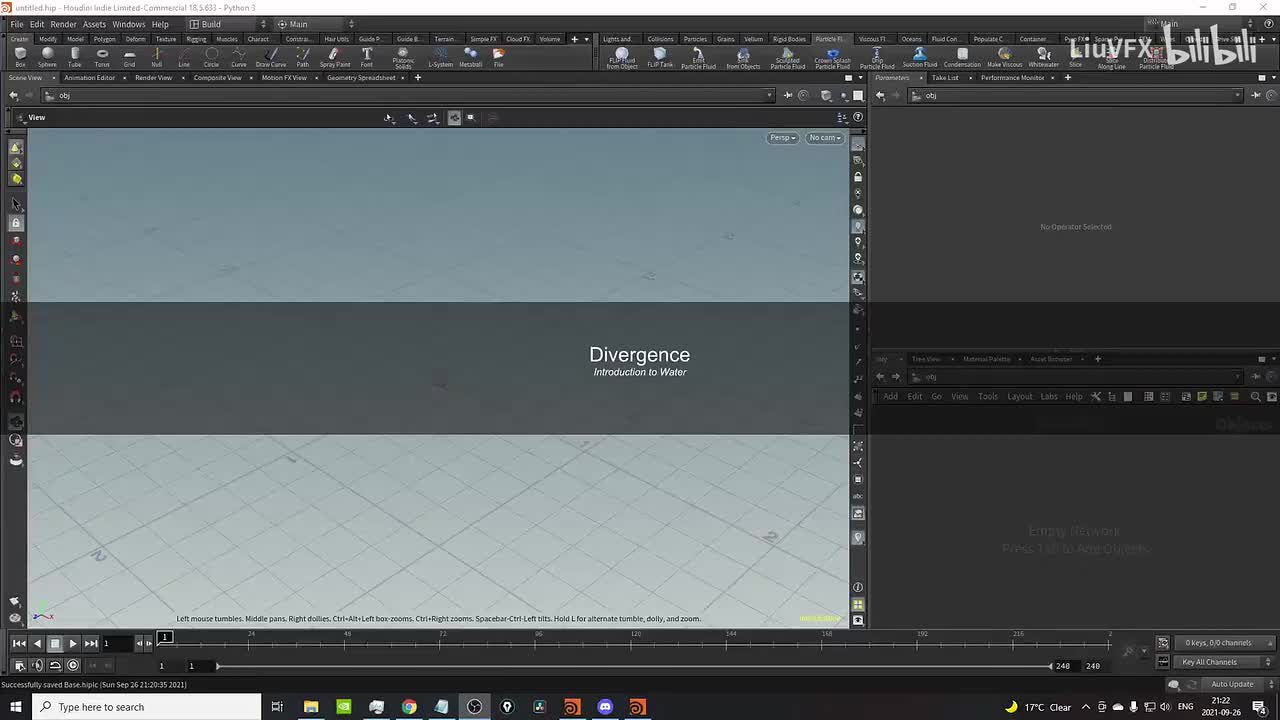The width and height of the screenshot is (1280, 720).
Task: Click the Whitewater fluid tool
Action: point(1043,57)
